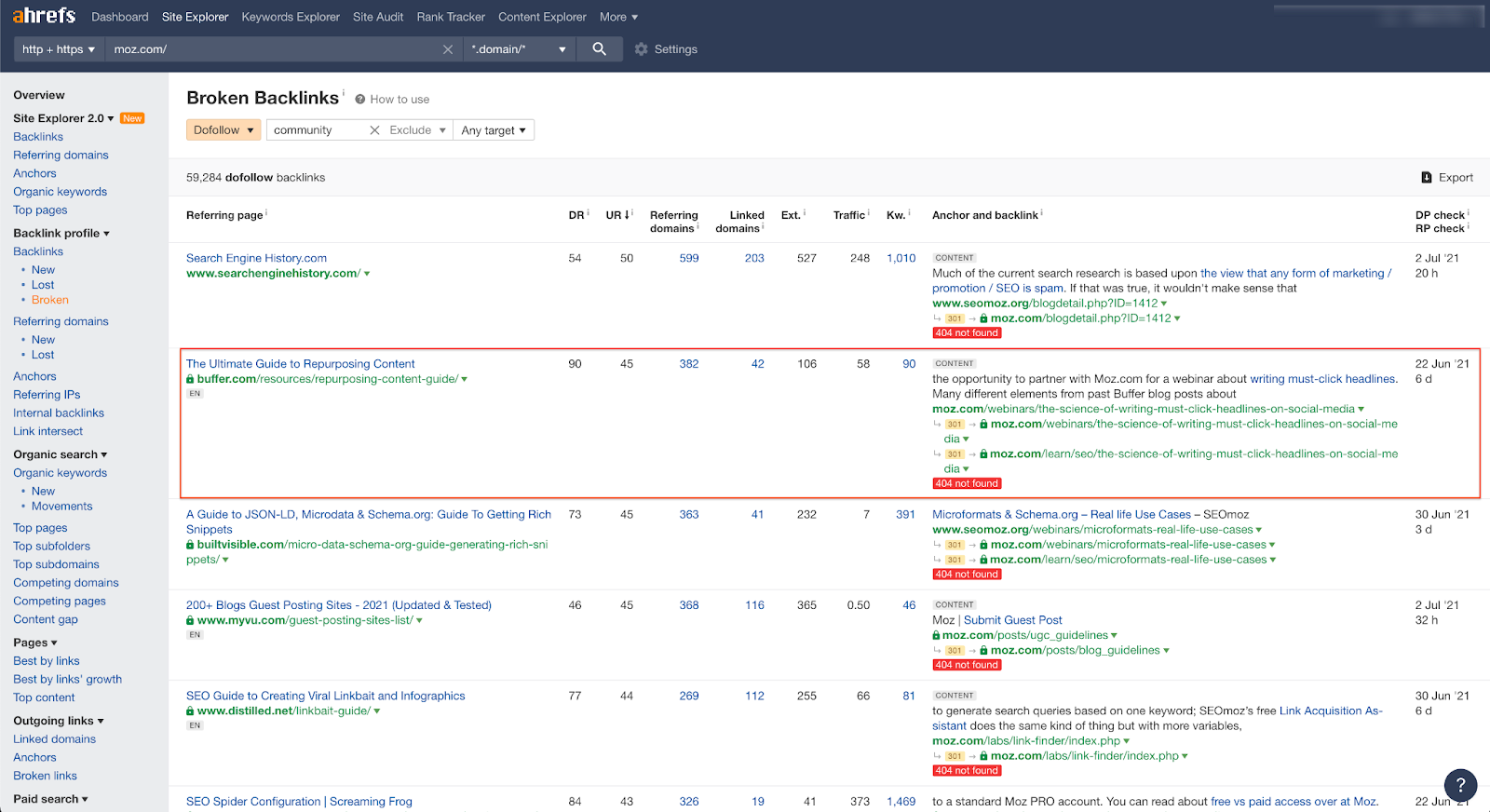Open Any target dropdown
Image resolution: width=1490 pixels, height=812 pixels.
pyautogui.click(x=494, y=130)
